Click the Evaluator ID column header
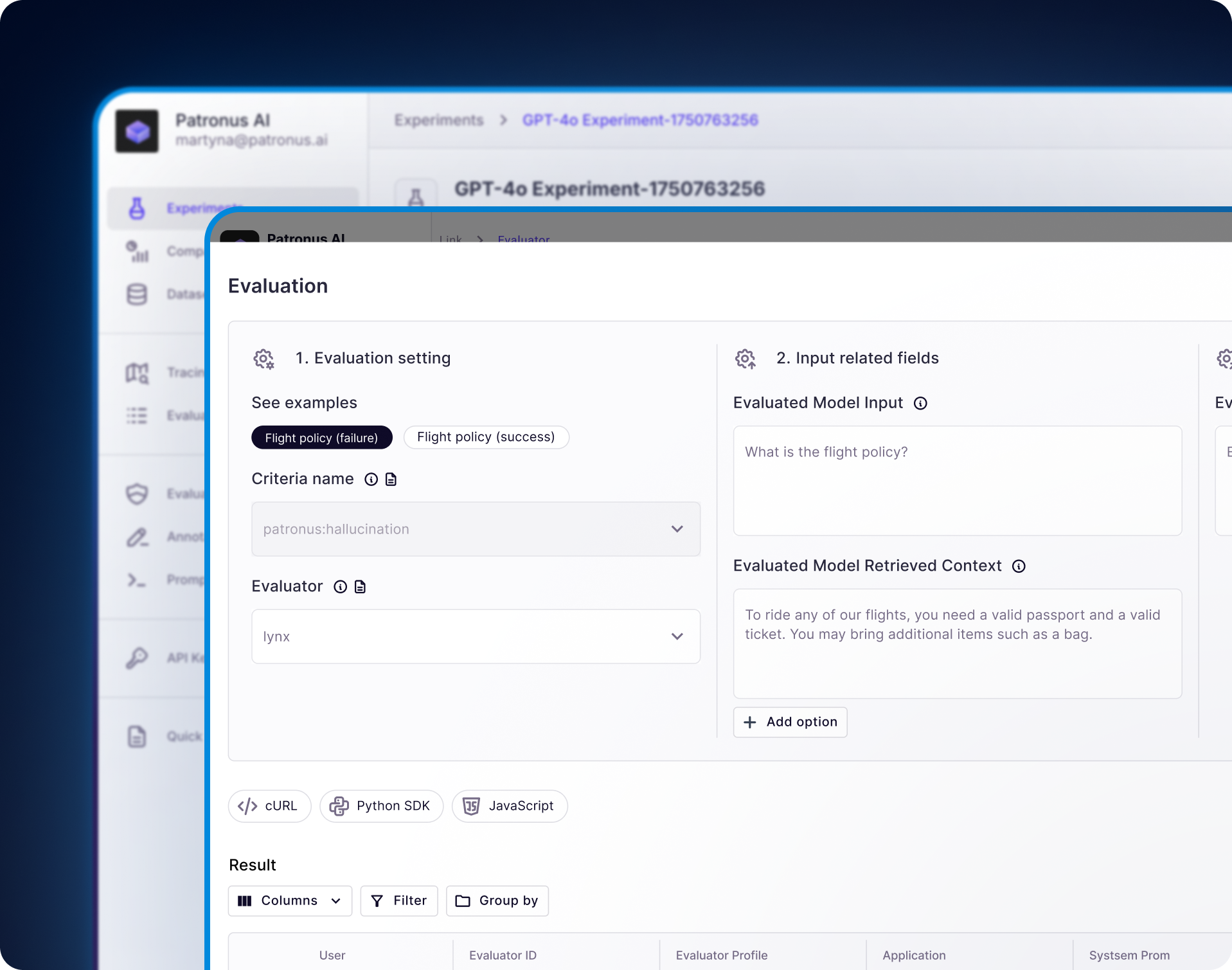 pos(503,955)
